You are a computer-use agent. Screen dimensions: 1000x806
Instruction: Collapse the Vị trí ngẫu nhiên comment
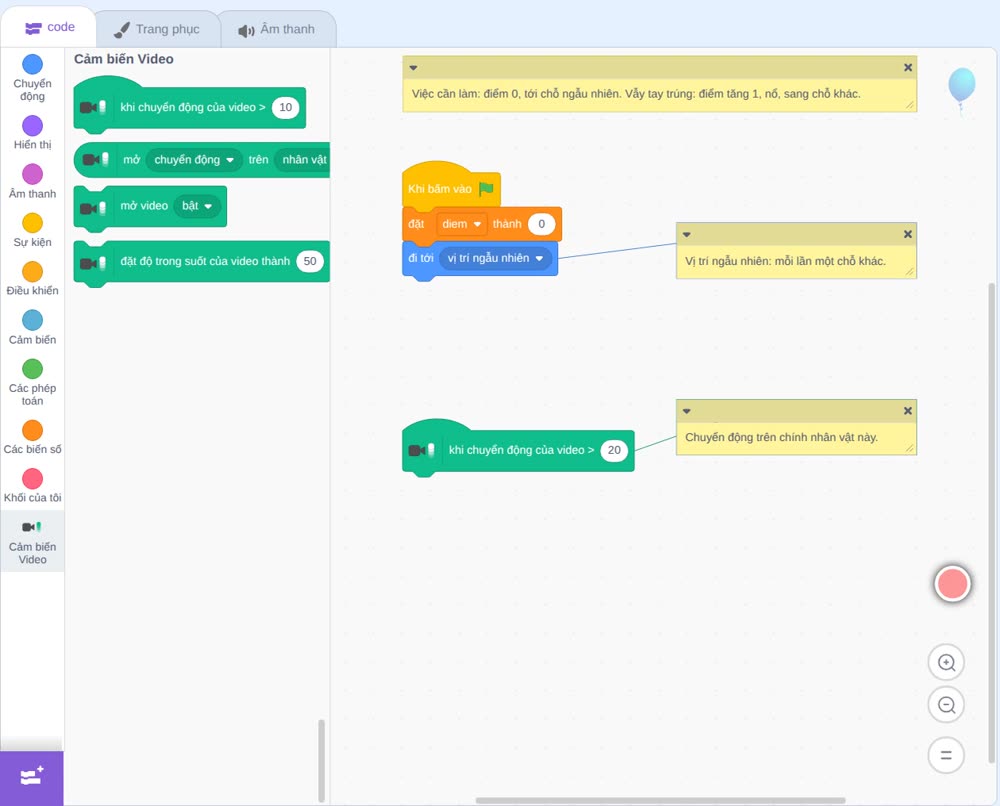tap(686, 235)
